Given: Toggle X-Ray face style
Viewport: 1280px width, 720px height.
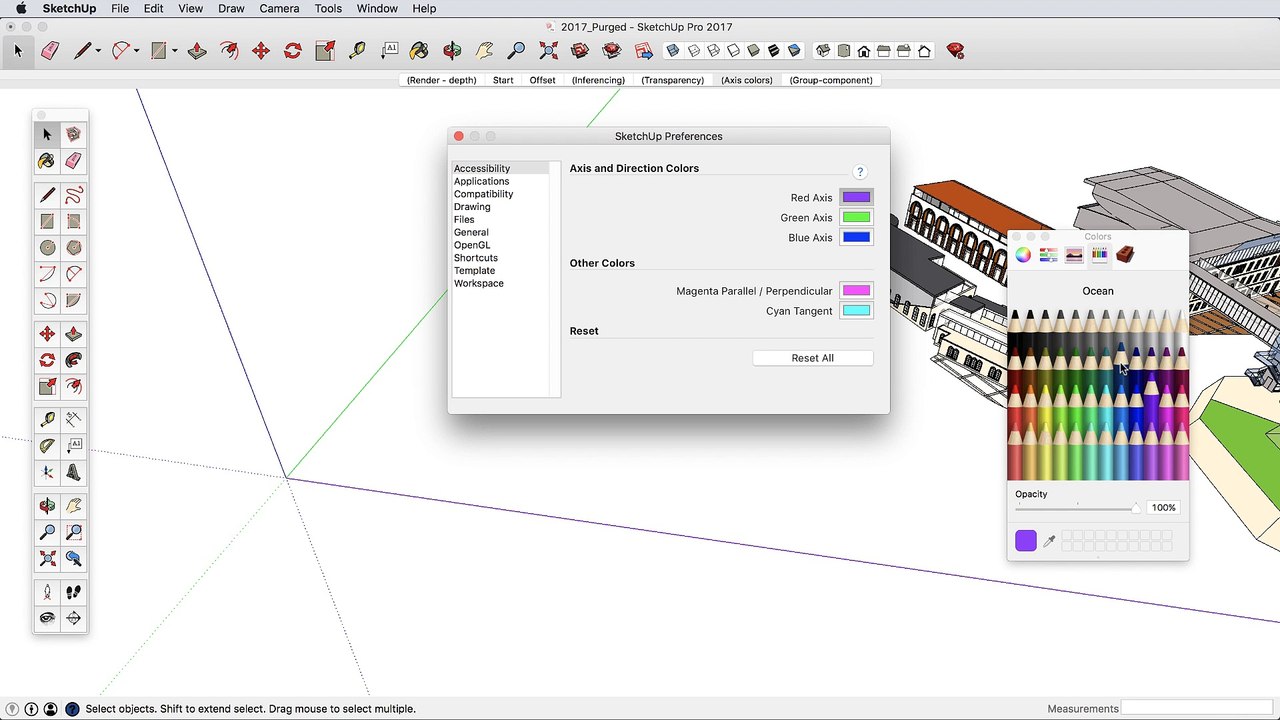Looking at the screenshot, I should click(x=673, y=50).
